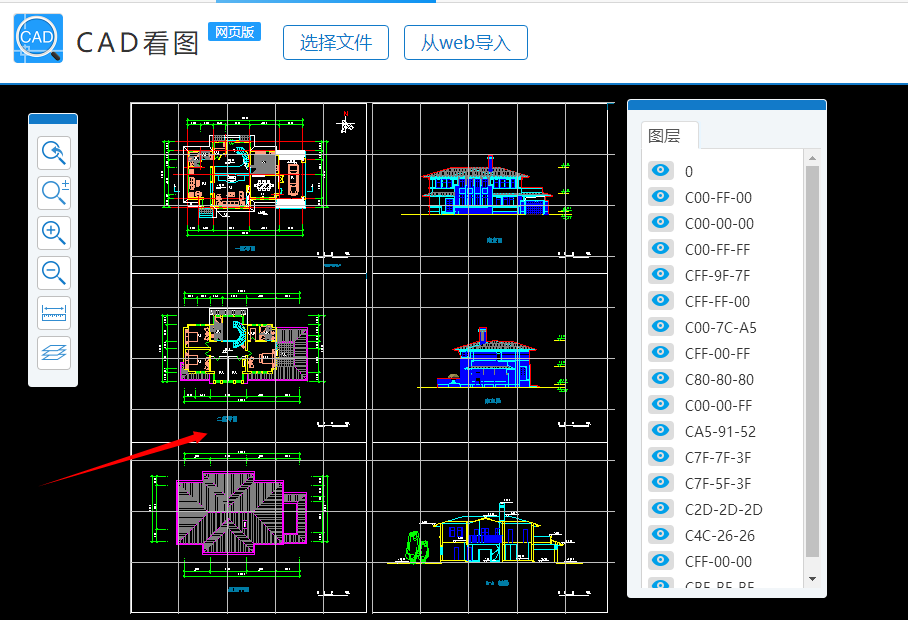Click the layer list scrollbar thumb
Image resolution: width=908 pixels, height=620 pixels.
812,360
